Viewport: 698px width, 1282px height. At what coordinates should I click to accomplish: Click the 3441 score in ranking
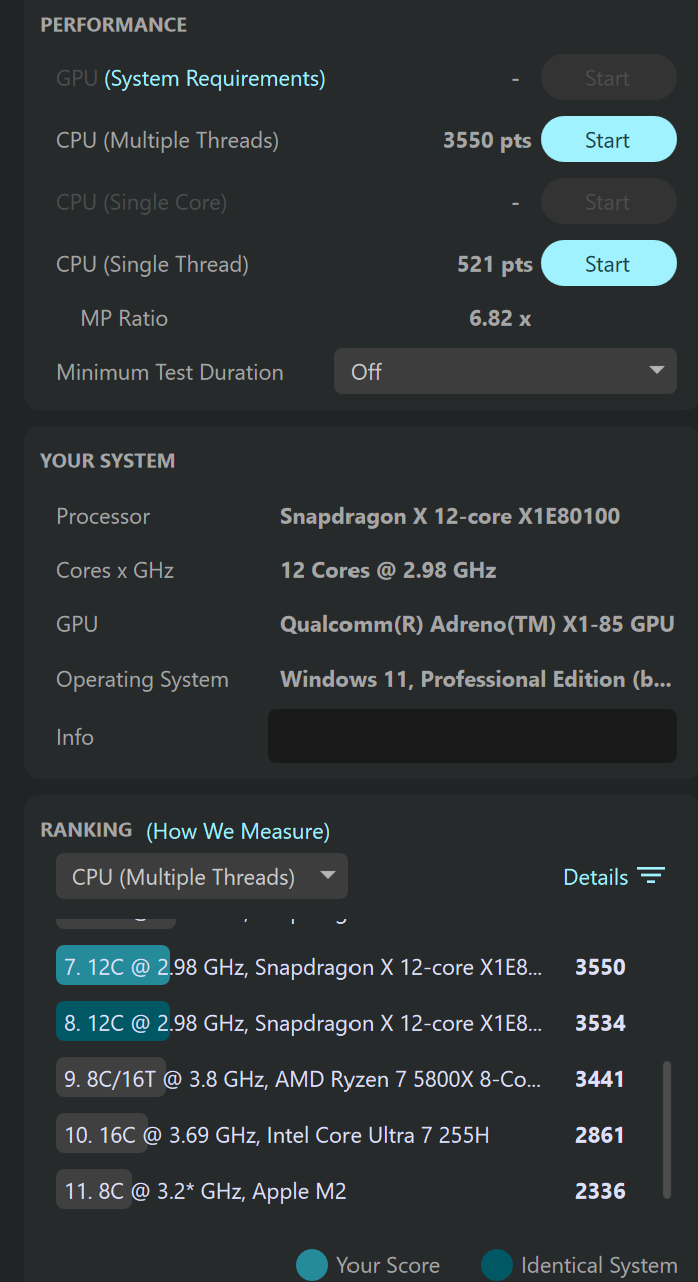tap(600, 1079)
